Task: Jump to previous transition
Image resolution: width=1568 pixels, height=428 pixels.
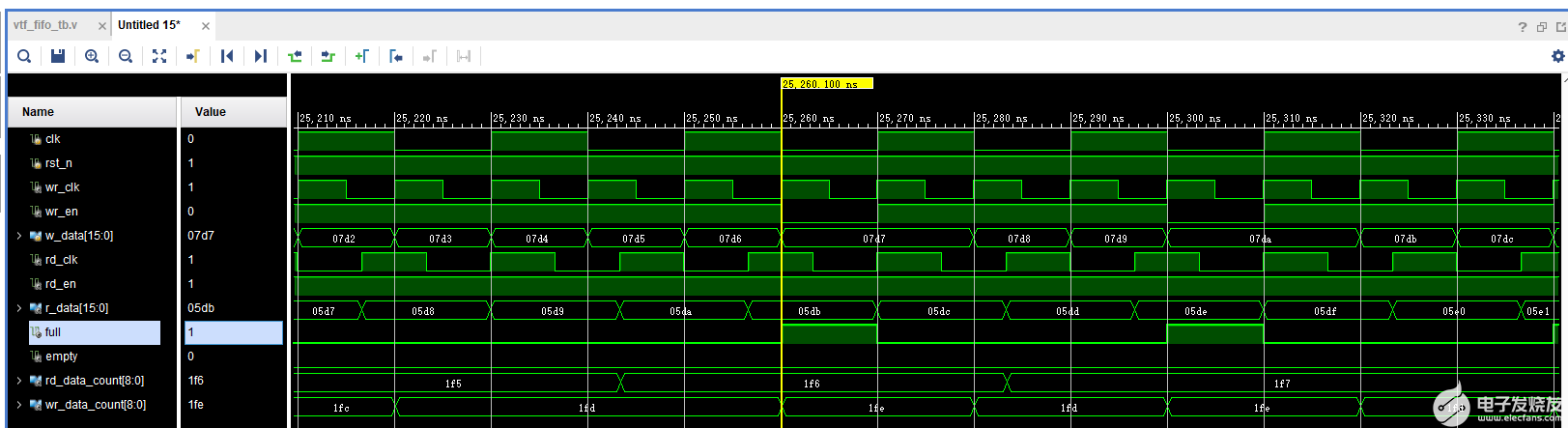Action: (x=295, y=56)
